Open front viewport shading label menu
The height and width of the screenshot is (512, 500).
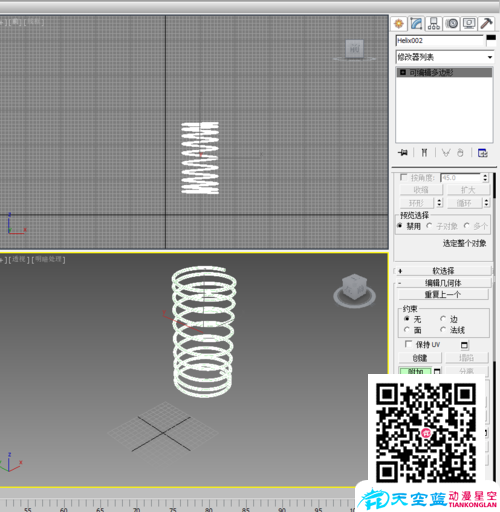tap(34, 22)
